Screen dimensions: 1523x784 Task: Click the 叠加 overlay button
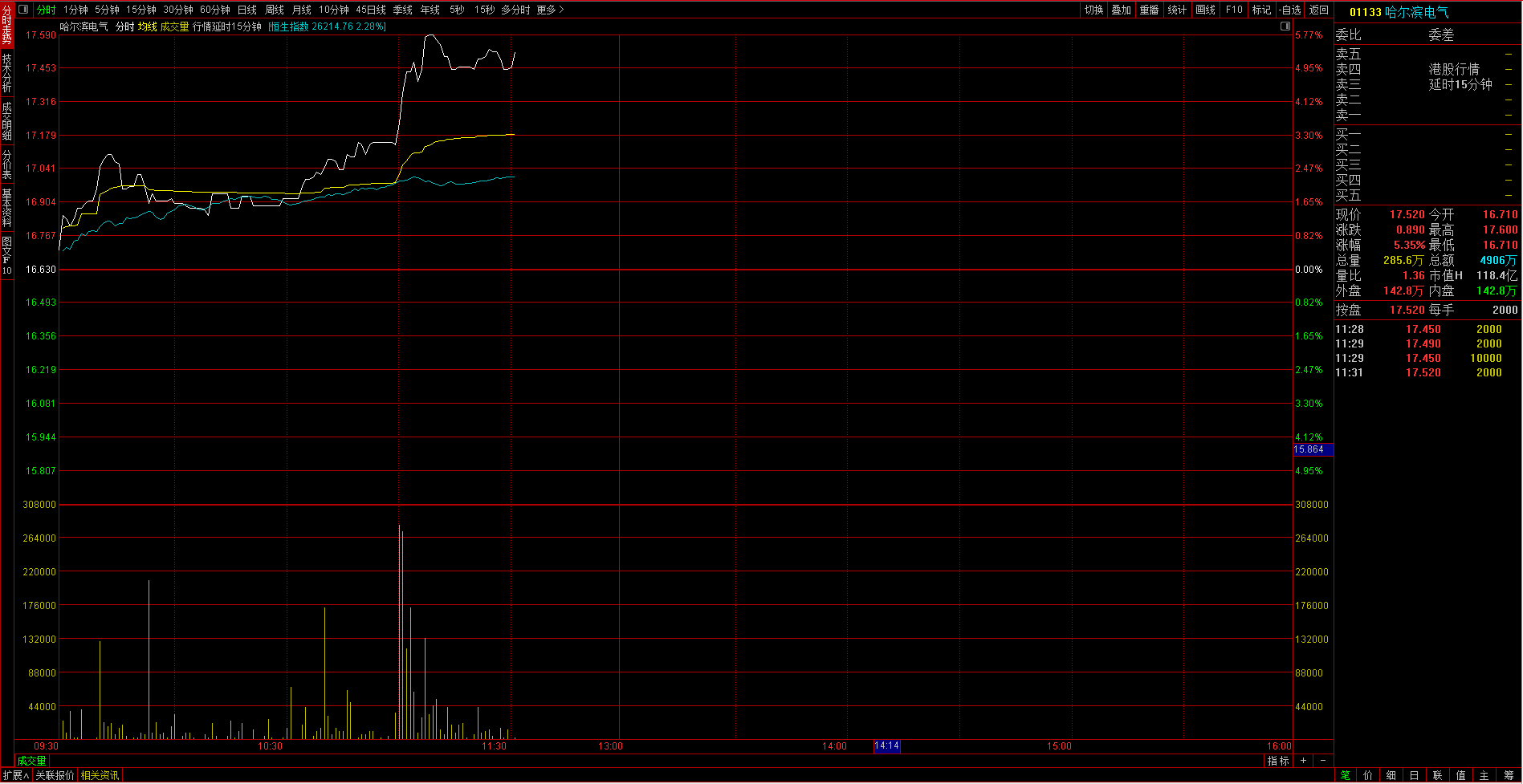point(1122,10)
